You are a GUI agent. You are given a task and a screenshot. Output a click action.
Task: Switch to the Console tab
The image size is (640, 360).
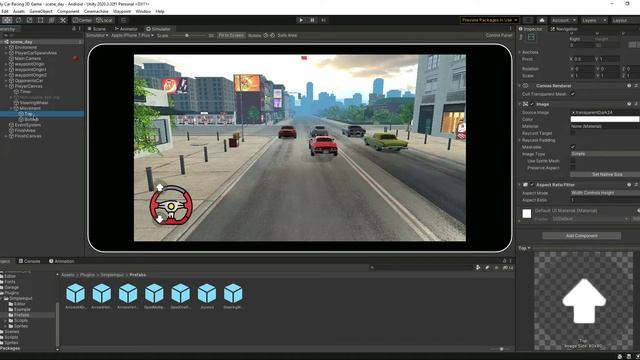[29, 261]
